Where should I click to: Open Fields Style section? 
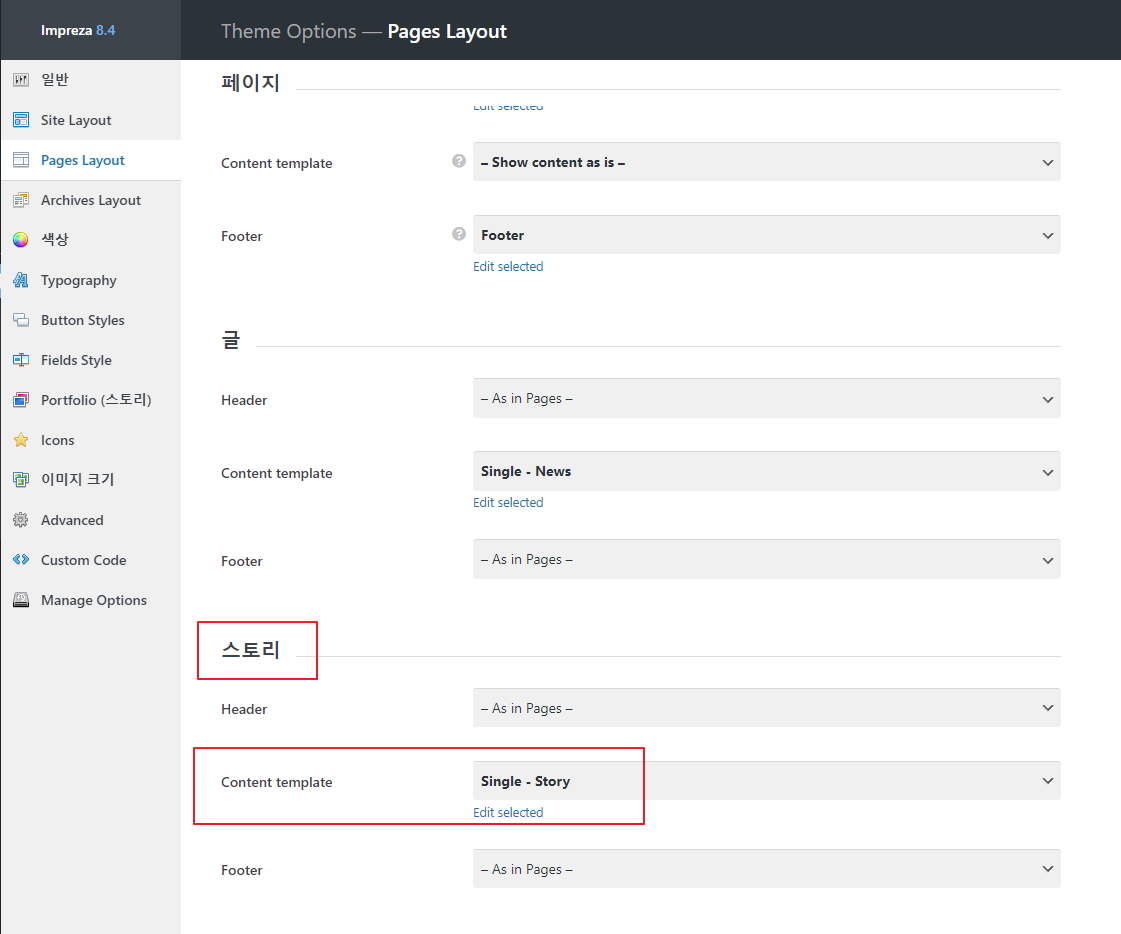coord(91,360)
